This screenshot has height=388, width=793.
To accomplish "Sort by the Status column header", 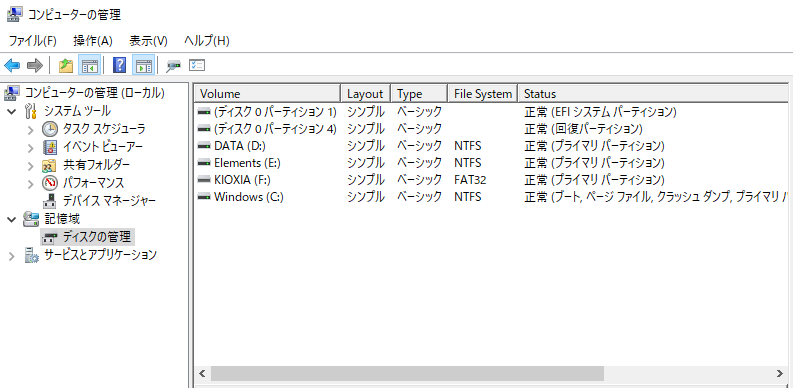I will tap(653, 94).
